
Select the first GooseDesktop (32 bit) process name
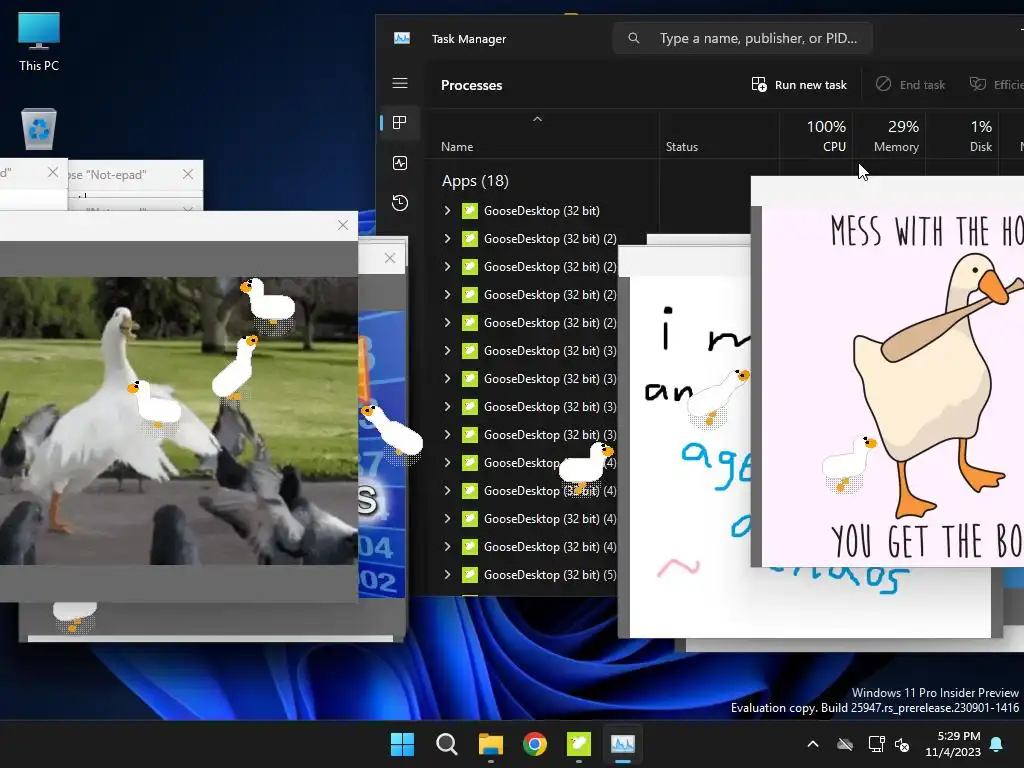coord(541,210)
